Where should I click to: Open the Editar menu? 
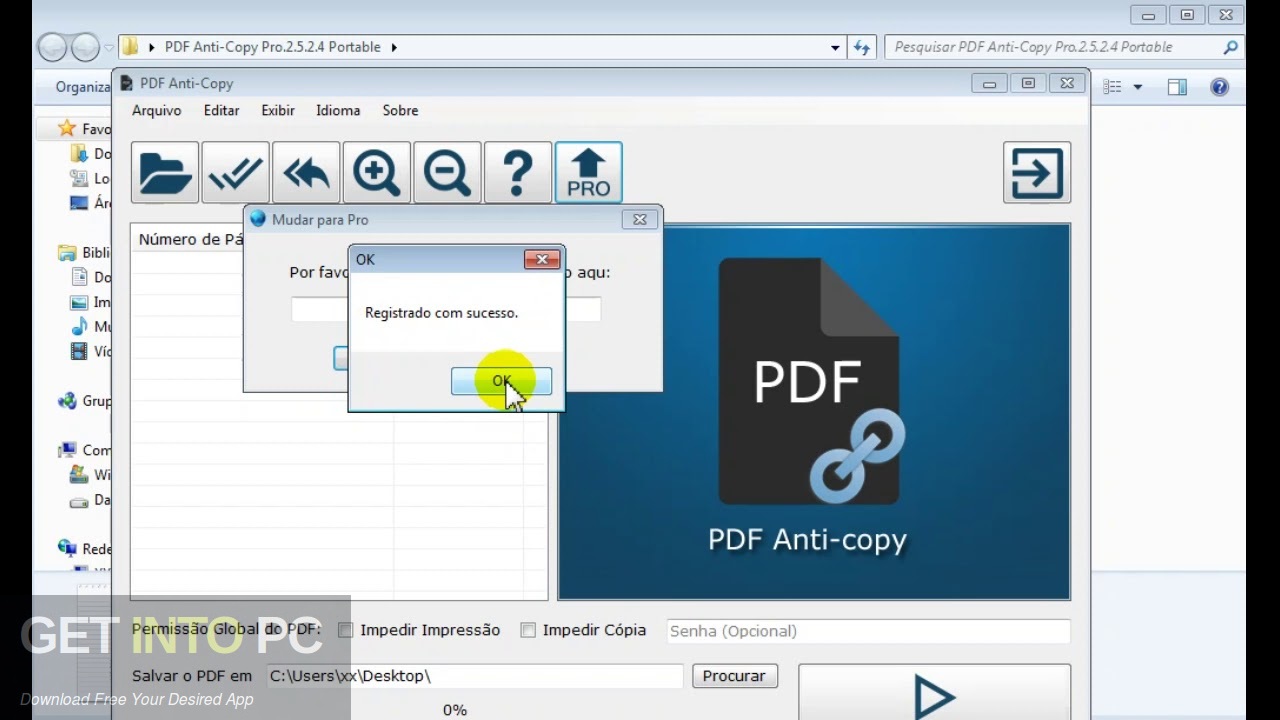(x=221, y=110)
